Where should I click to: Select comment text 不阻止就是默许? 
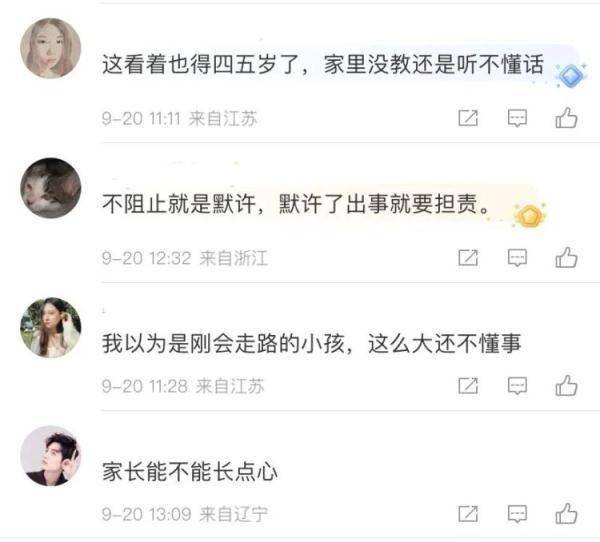(179, 203)
